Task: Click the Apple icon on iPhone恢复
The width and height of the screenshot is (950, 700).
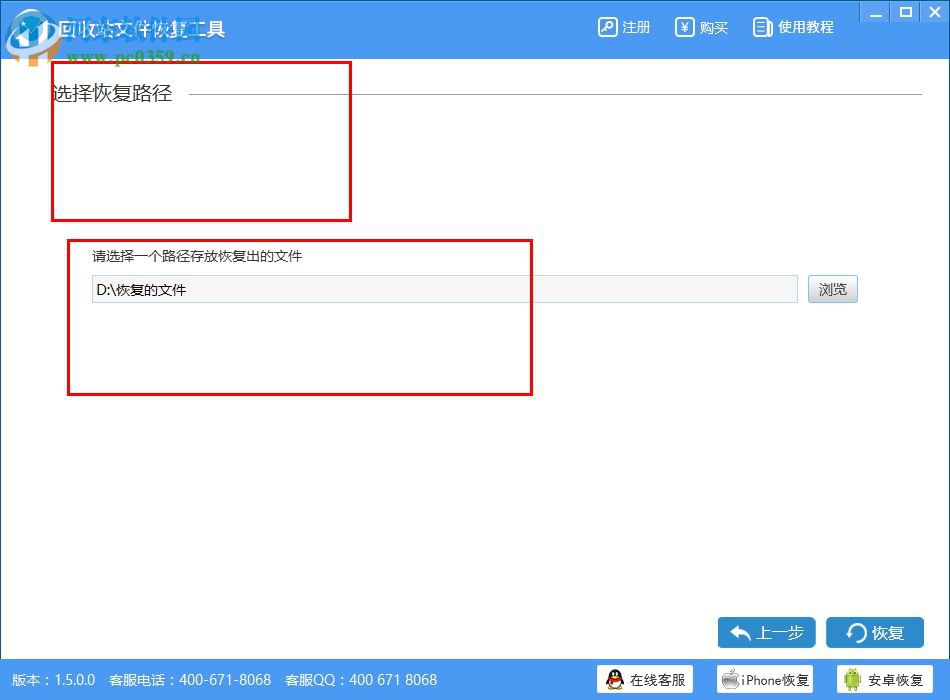Action: (x=731, y=679)
